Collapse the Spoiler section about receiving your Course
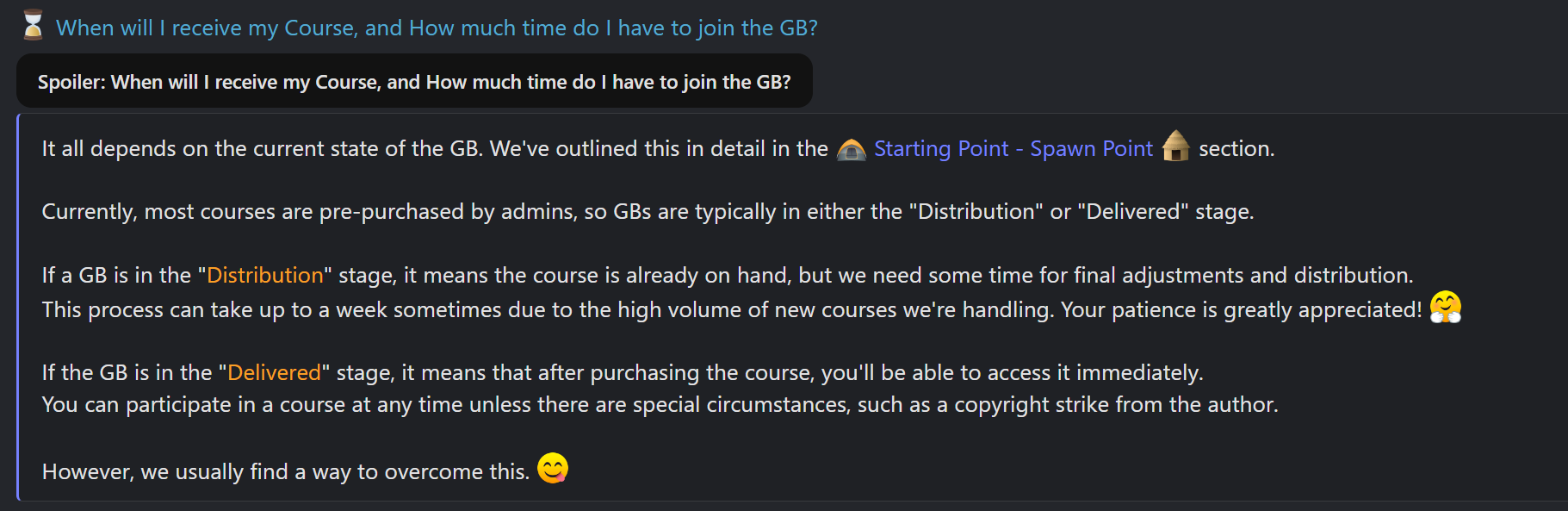Image resolution: width=1568 pixels, height=511 pixels. click(x=413, y=82)
